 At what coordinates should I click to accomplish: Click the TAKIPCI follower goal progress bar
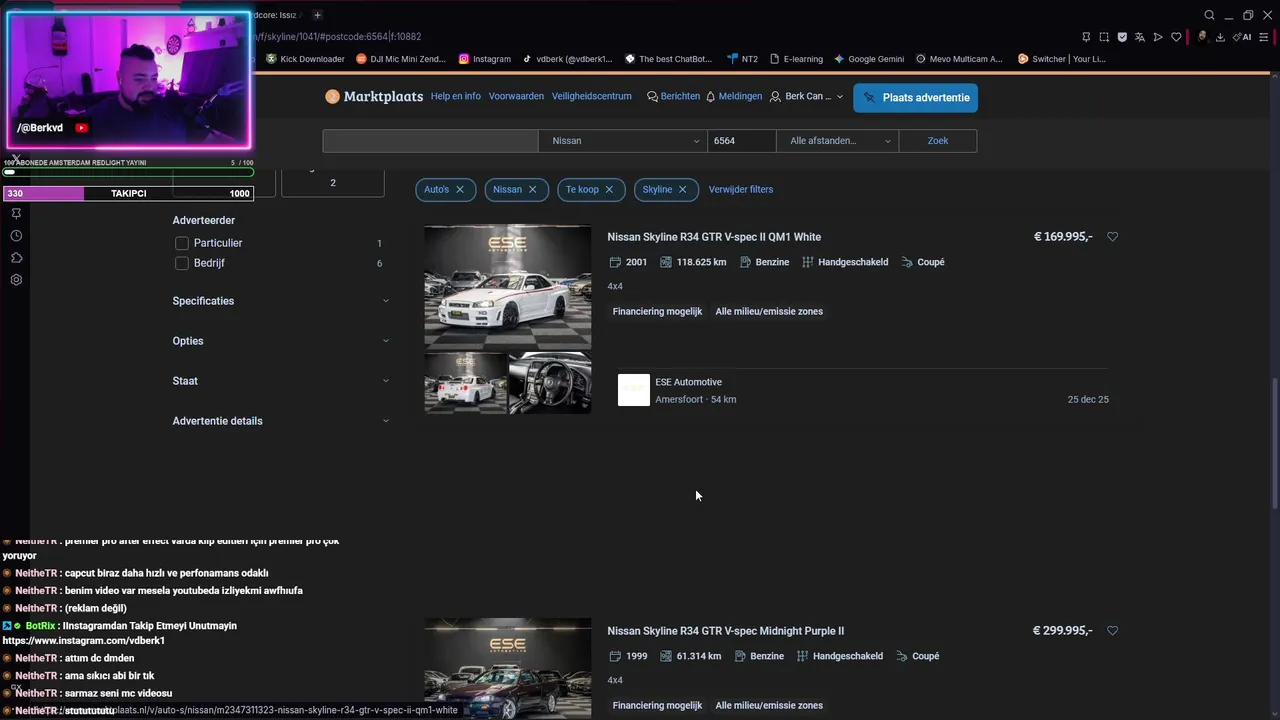tap(128, 194)
